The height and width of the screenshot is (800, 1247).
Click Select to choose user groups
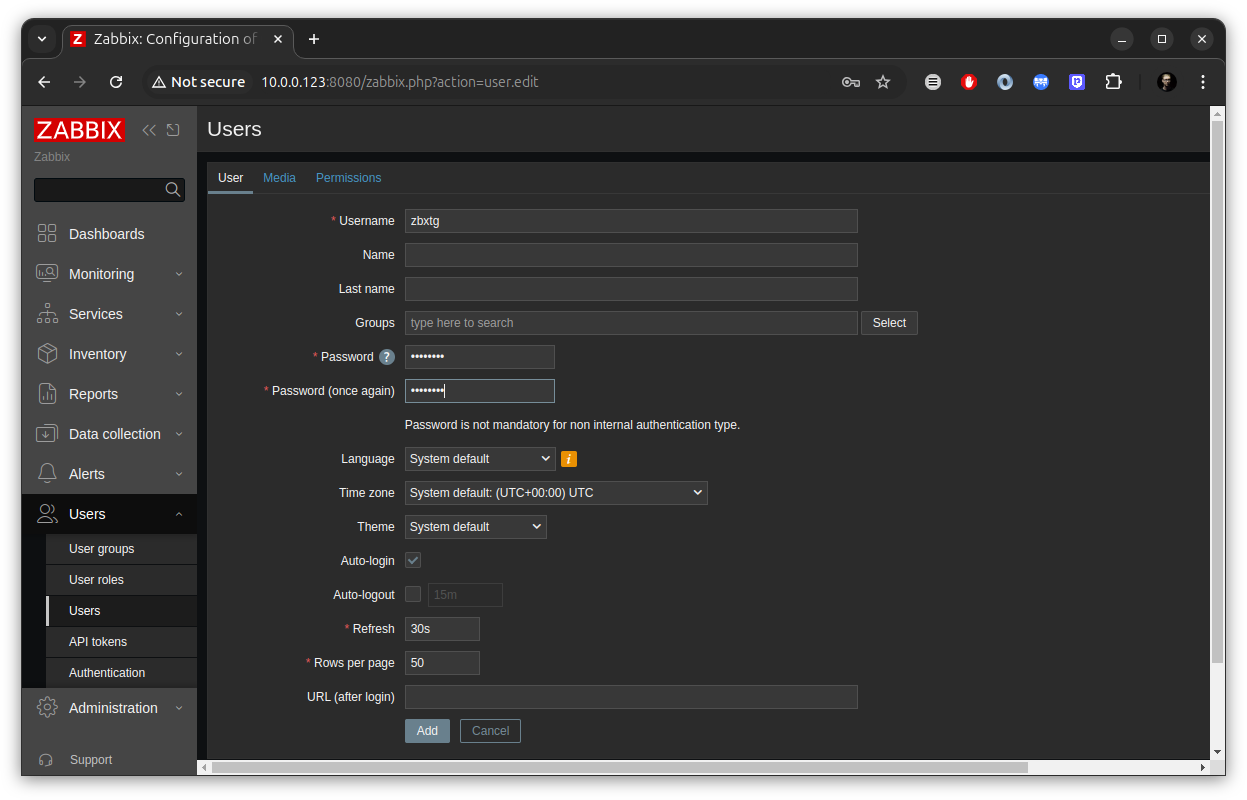pos(888,322)
